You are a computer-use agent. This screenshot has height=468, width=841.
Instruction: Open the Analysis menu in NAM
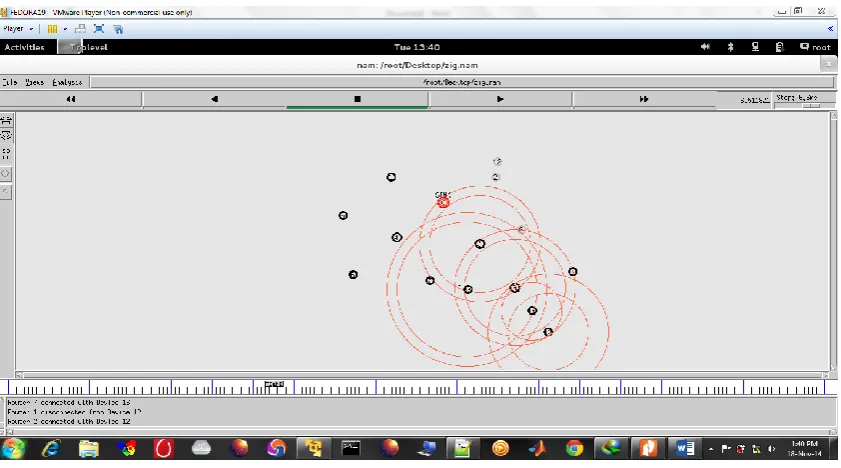[x=67, y=82]
